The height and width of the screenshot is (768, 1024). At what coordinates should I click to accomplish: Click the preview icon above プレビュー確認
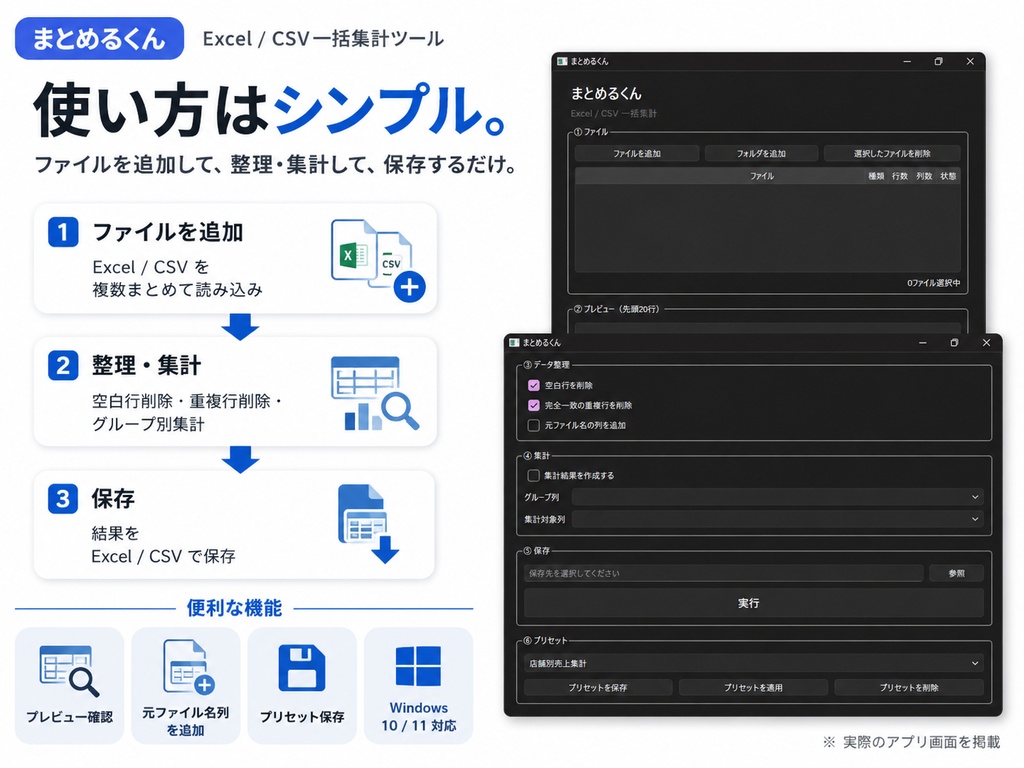coord(69,671)
